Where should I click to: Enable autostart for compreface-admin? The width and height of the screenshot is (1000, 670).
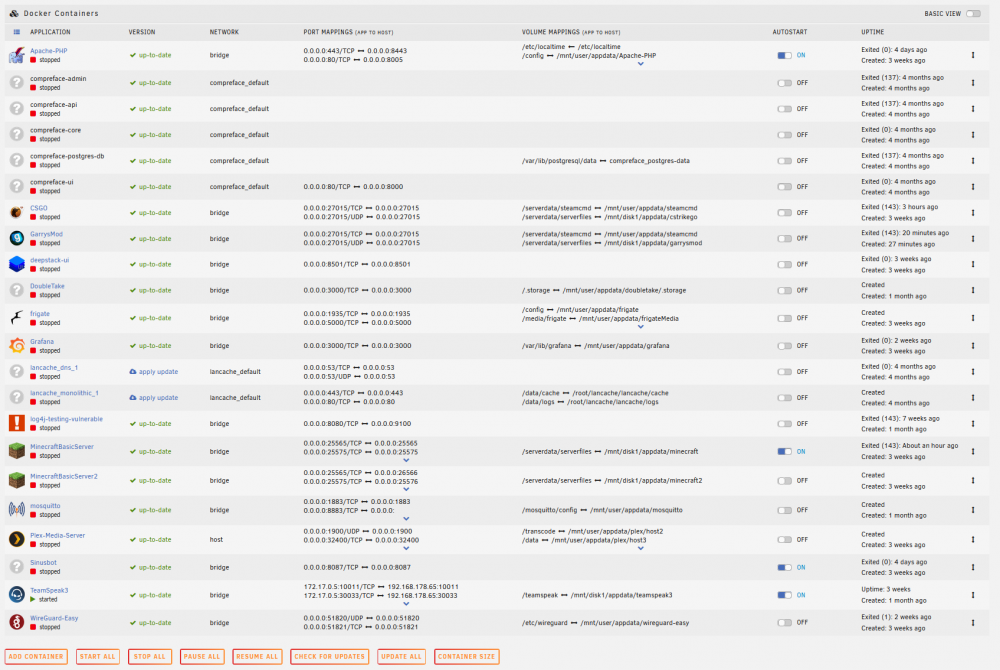pos(784,83)
